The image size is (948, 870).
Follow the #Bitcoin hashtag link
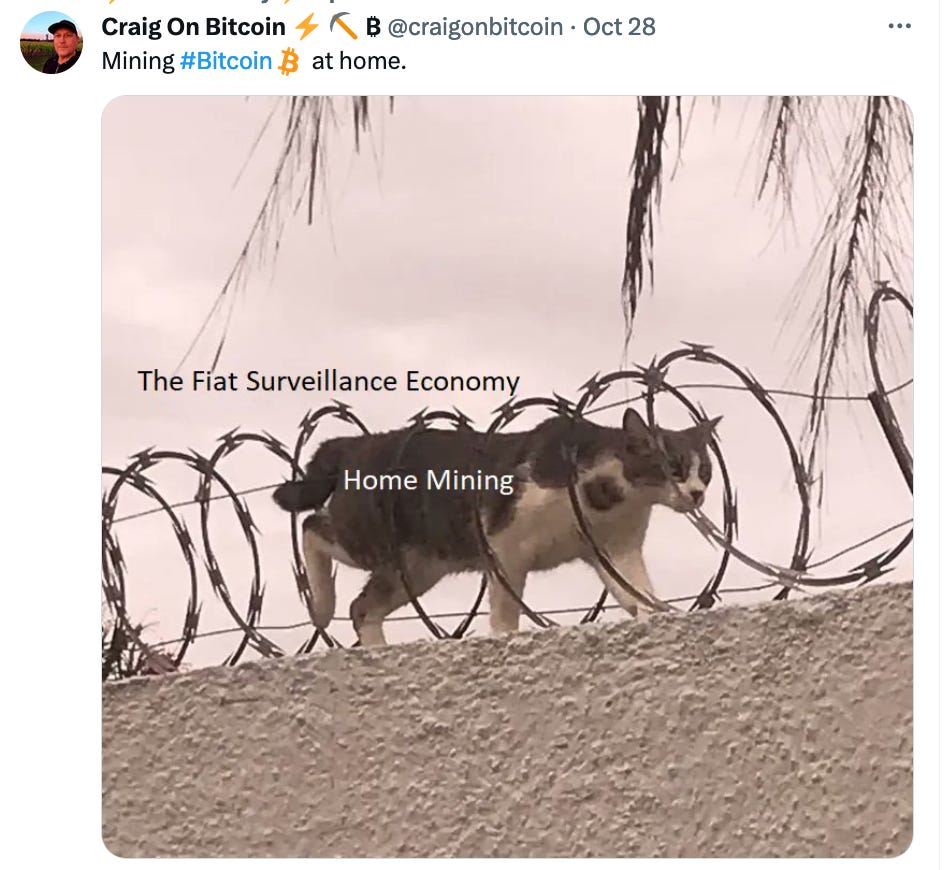pyautogui.click(x=226, y=61)
